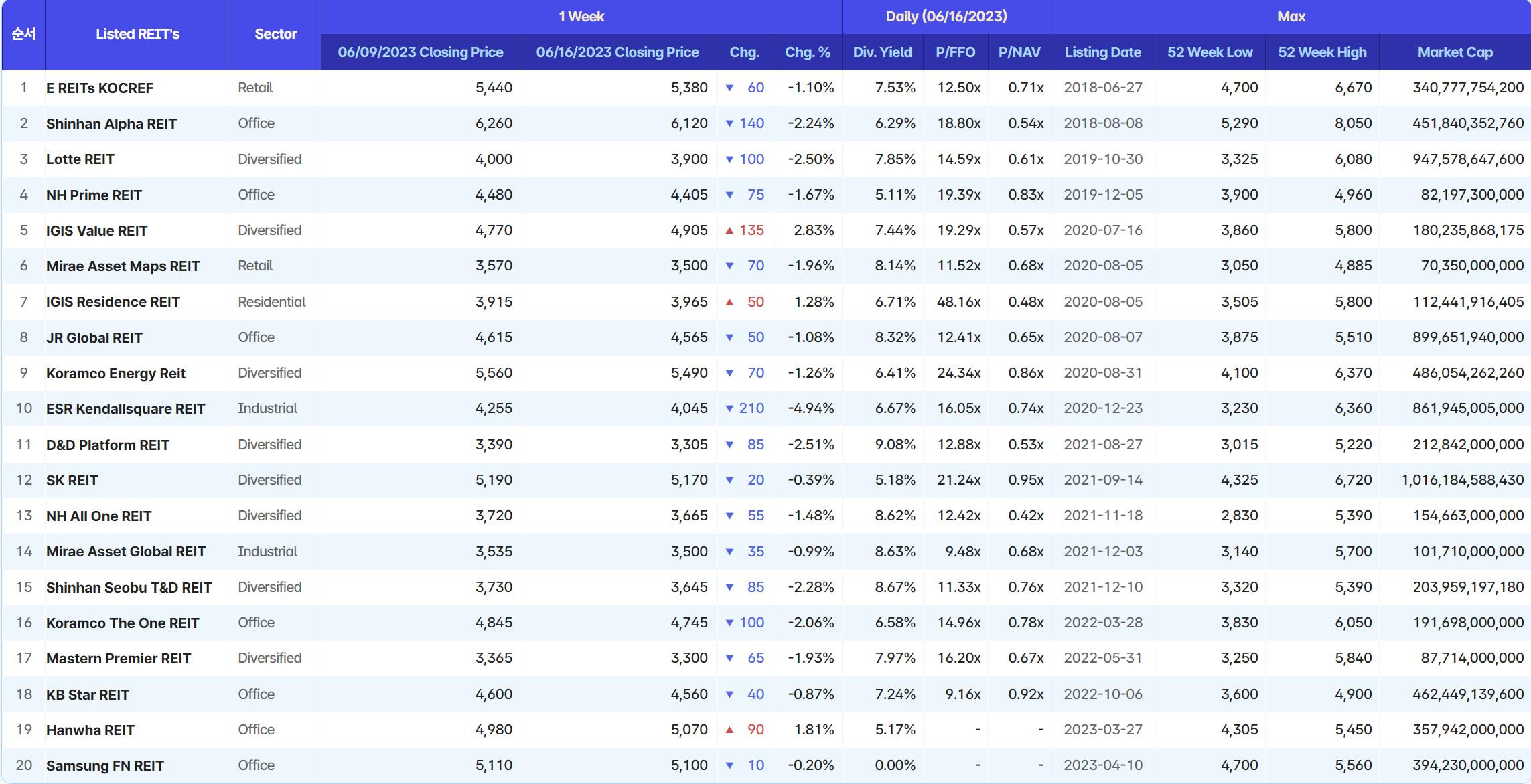Screen dimensions: 1531x784
Task: Click the P/NAV column header
Action: coord(1019,52)
